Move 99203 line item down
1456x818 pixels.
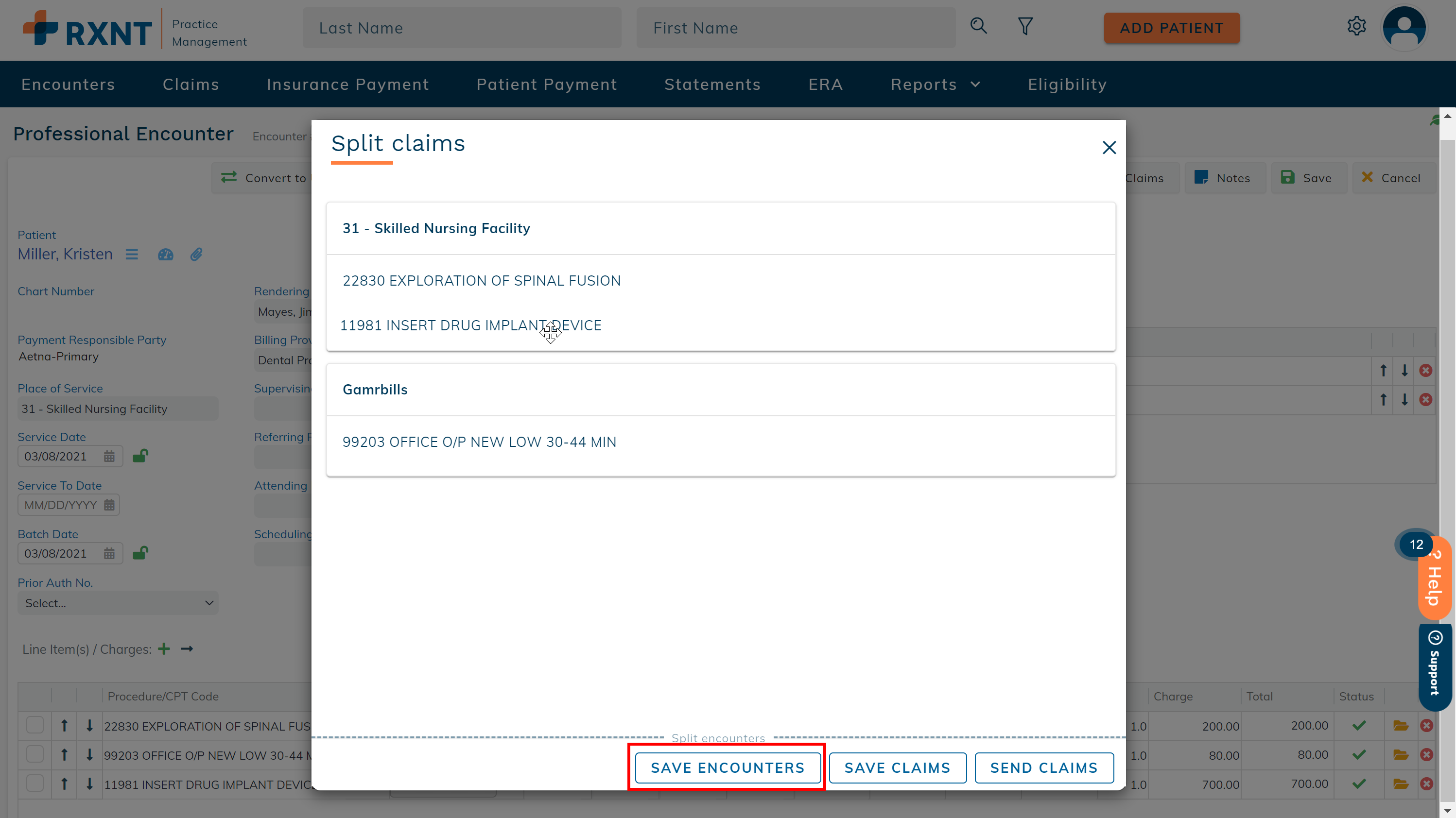[x=89, y=755]
